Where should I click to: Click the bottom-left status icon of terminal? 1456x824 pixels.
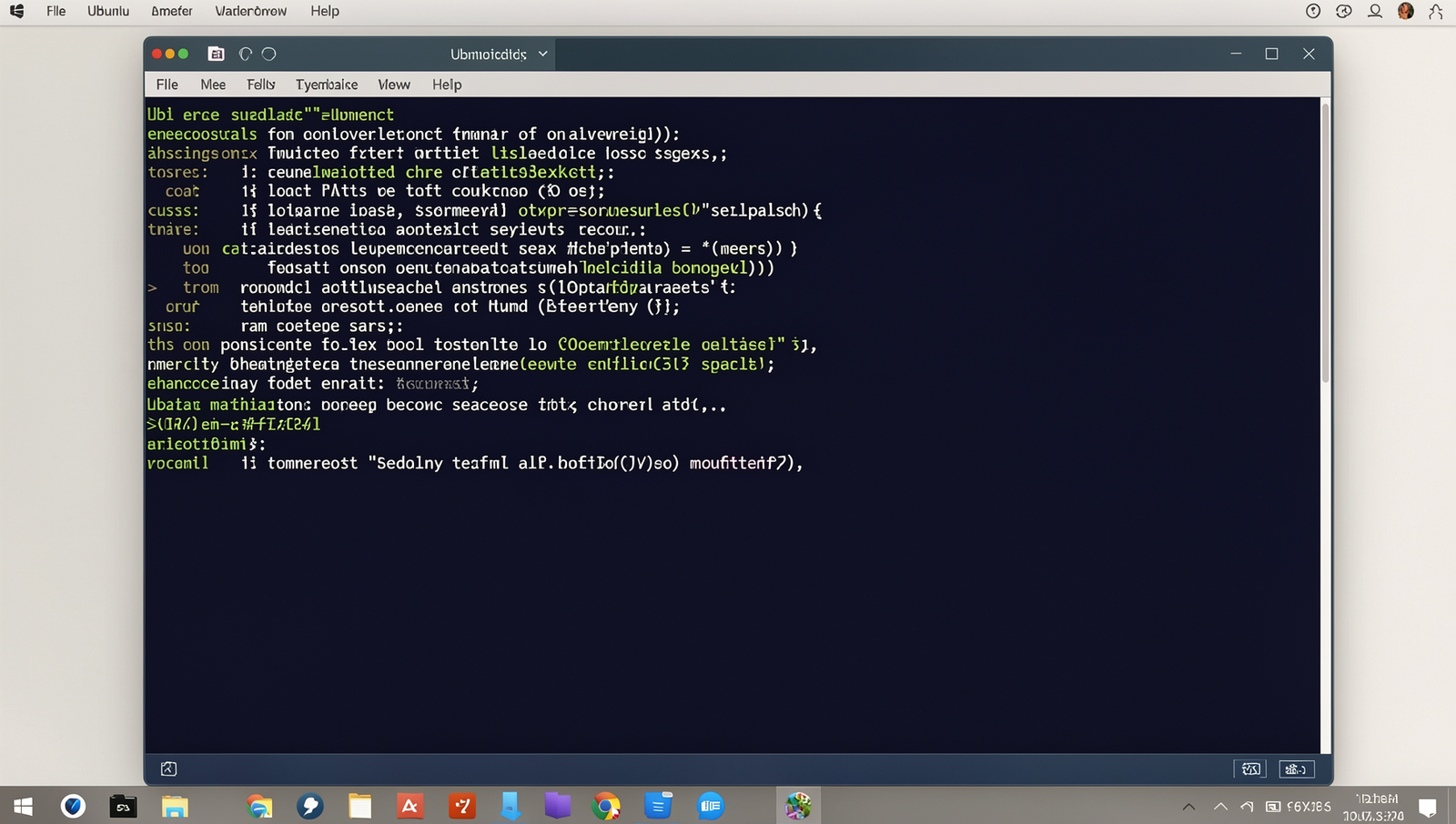[168, 769]
